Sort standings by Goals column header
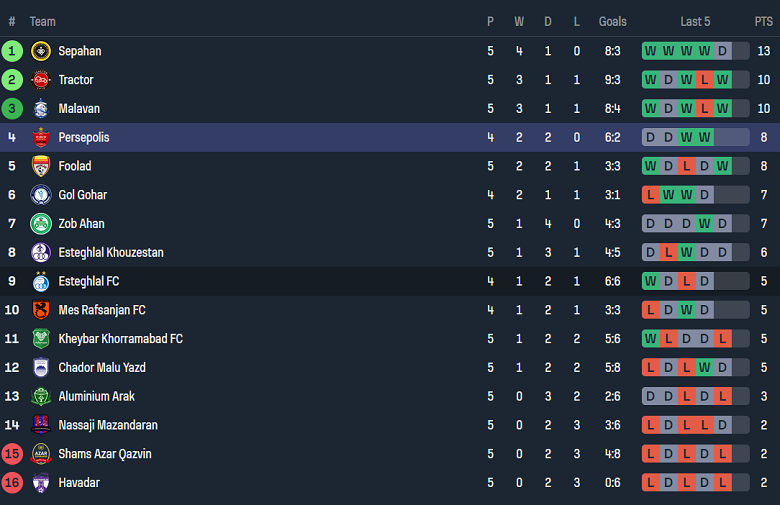 (x=612, y=21)
